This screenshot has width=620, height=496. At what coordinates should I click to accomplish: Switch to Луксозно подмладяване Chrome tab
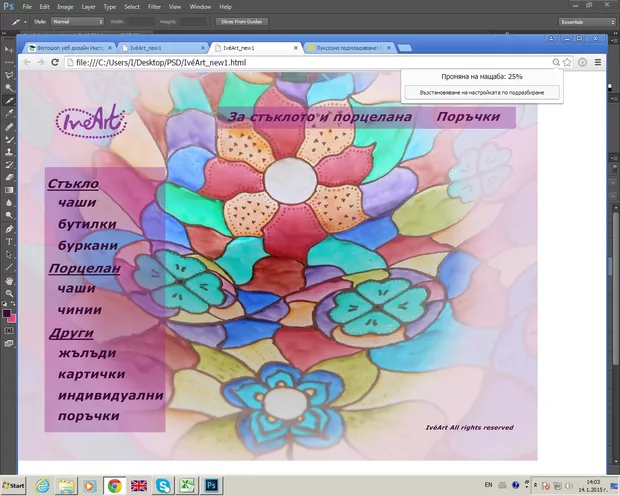pyautogui.click(x=349, y=48)
